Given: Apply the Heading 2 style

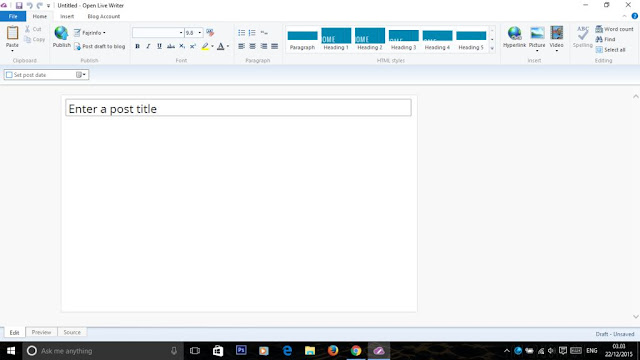Looking at the screenshot, I should 370,39.
